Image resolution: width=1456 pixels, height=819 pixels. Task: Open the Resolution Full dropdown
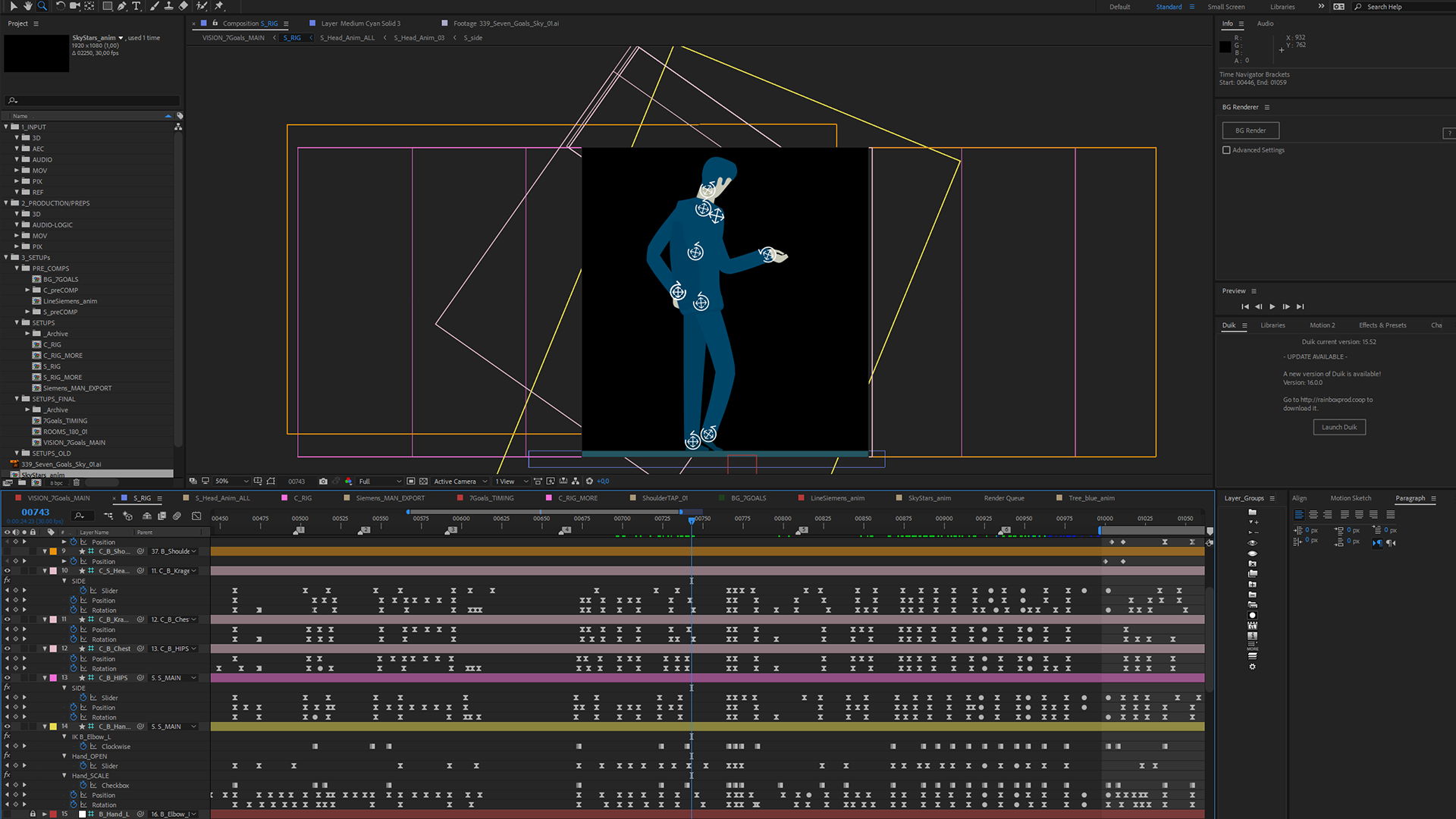click(380, 482)
